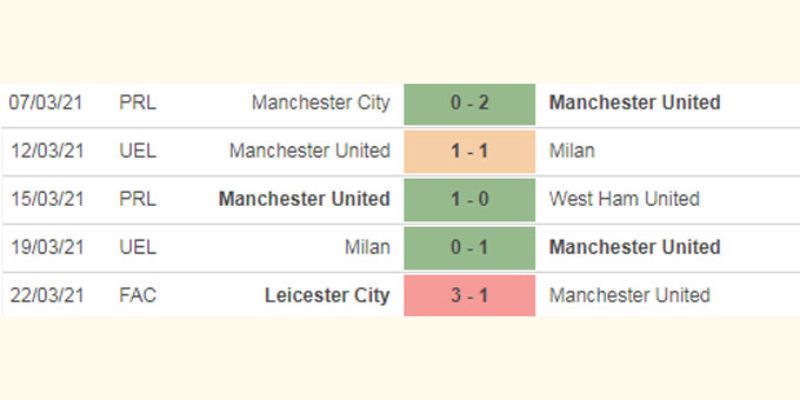Select the 1 - 0 score cell

click(x=469, y=199)
